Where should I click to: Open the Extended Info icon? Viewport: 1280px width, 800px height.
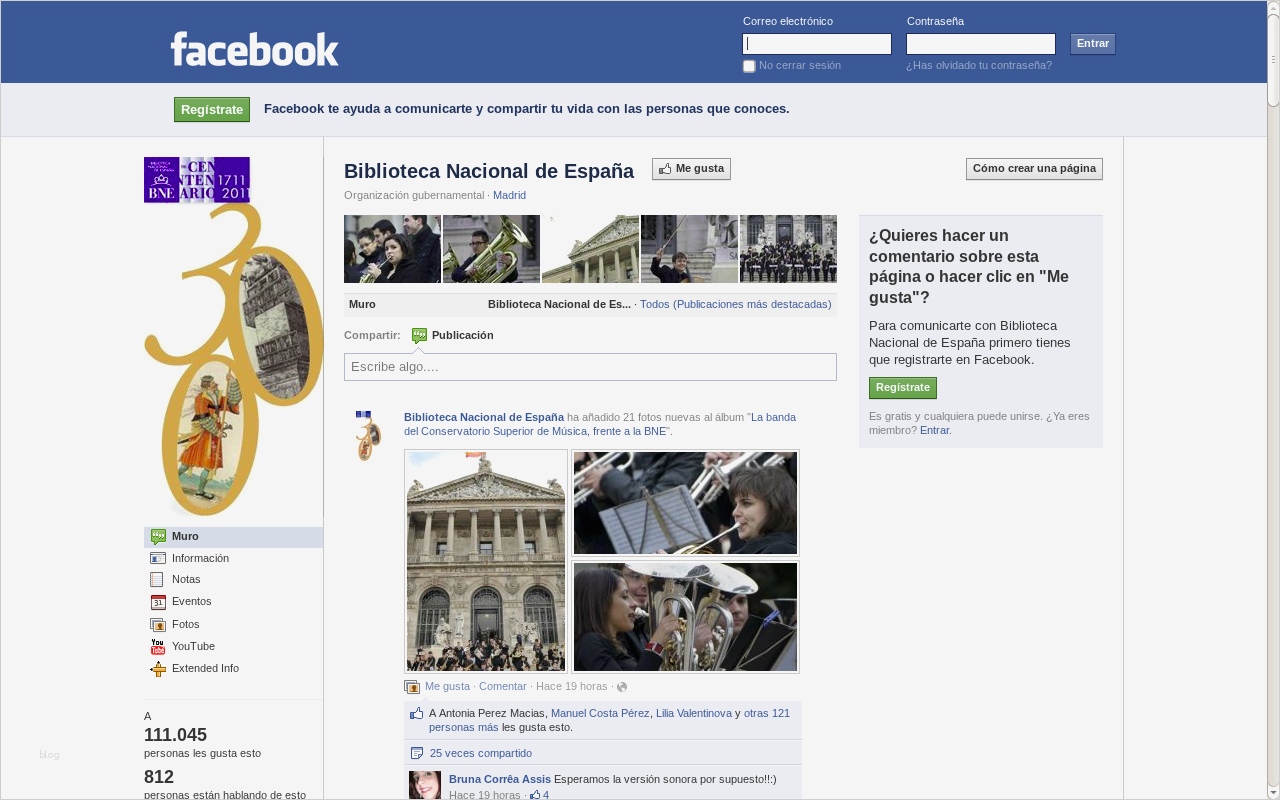click(x=158, y=669)
